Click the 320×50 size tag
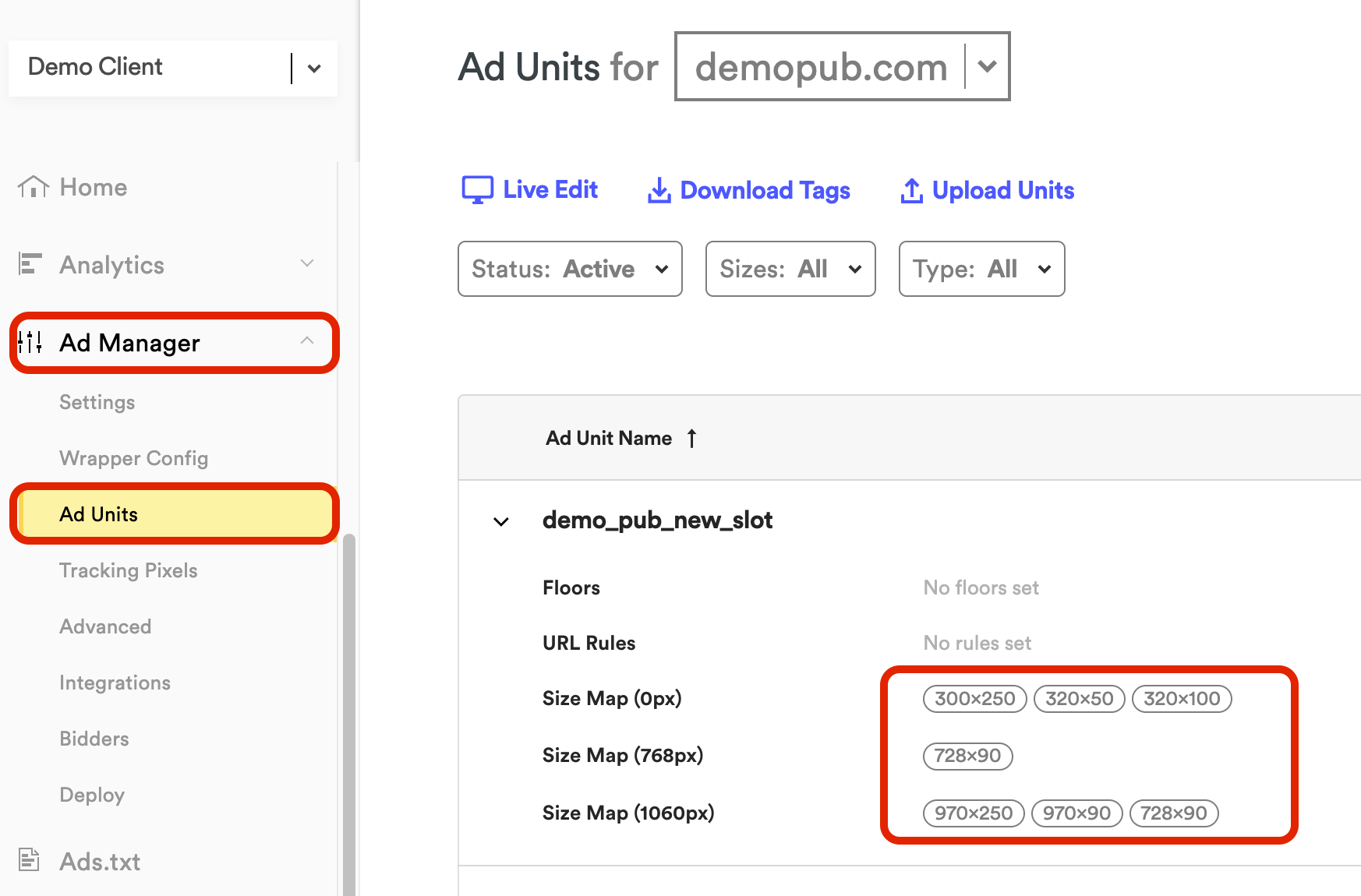 click(x=1079, y=699)
